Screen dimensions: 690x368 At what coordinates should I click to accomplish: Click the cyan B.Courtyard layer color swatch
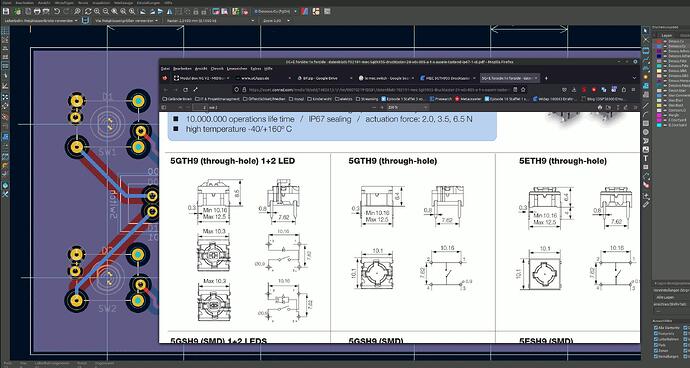(659, 125)
